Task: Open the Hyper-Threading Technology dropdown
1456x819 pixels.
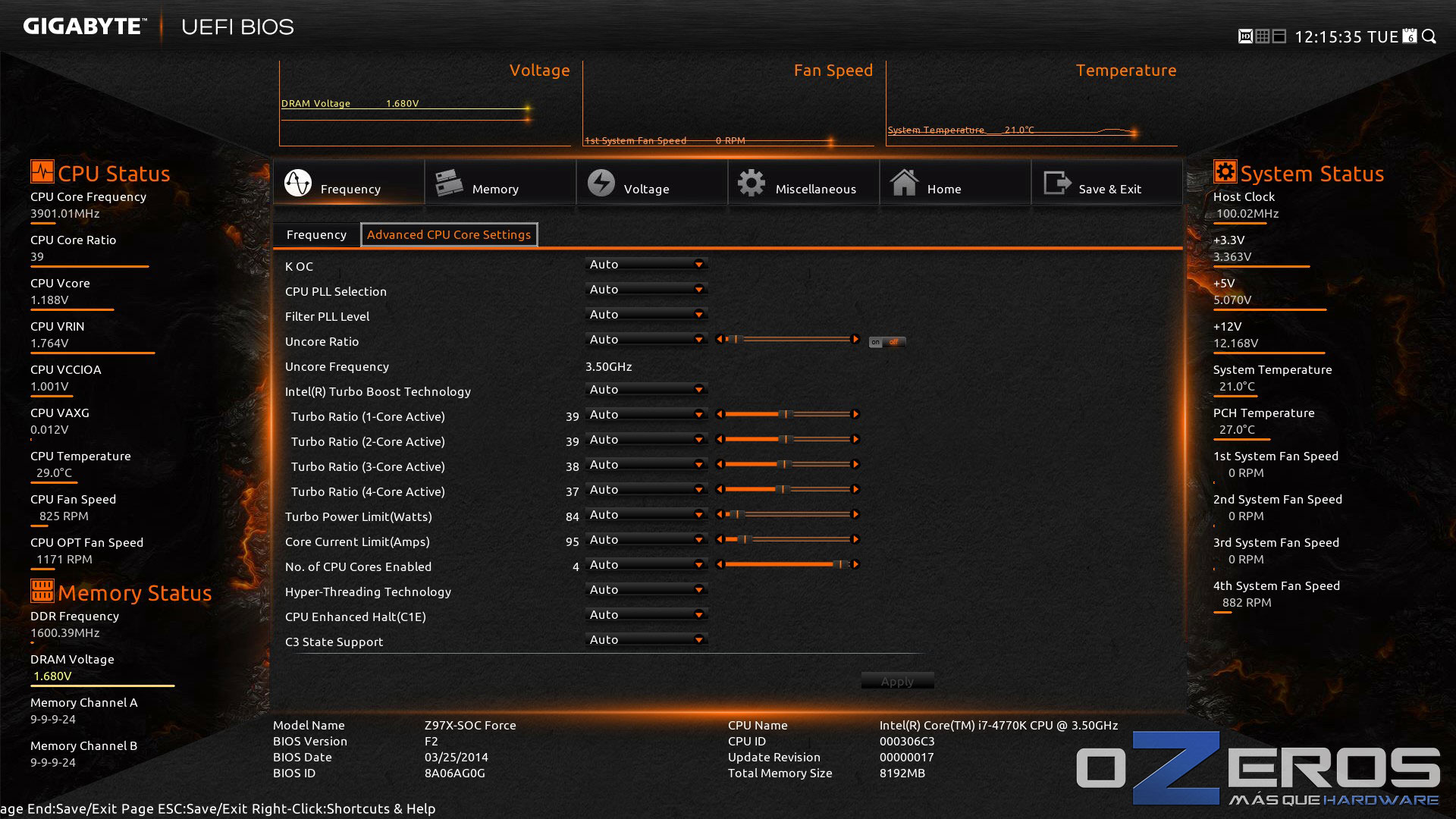Action: point(646,589)
